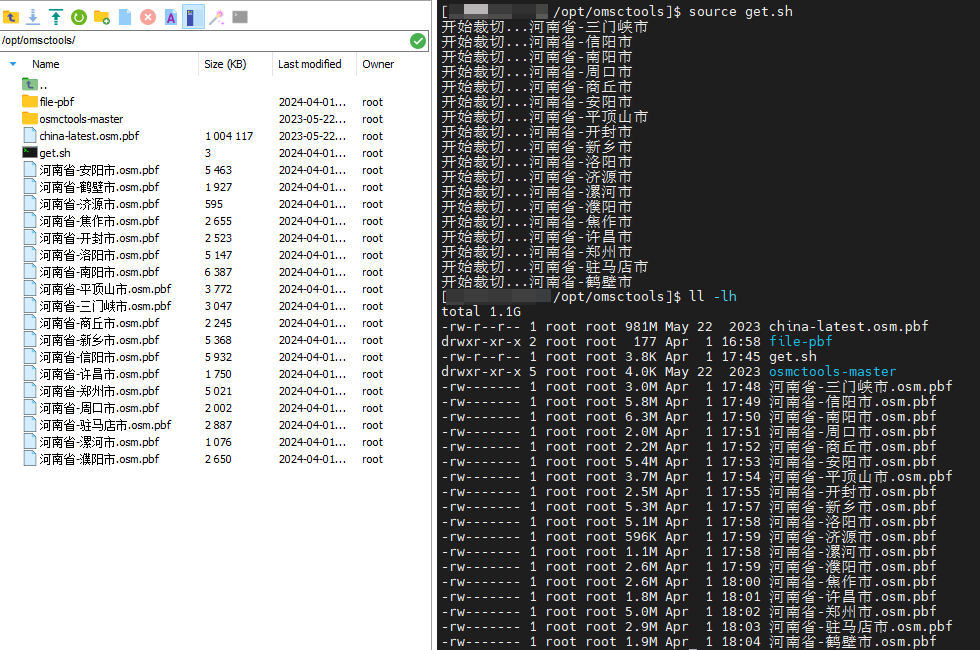The width and height of the screenshot is (980, 650).
Task: Click '开始裁切...河南省-驻马店市' terminal line
Action: point(545,267)
